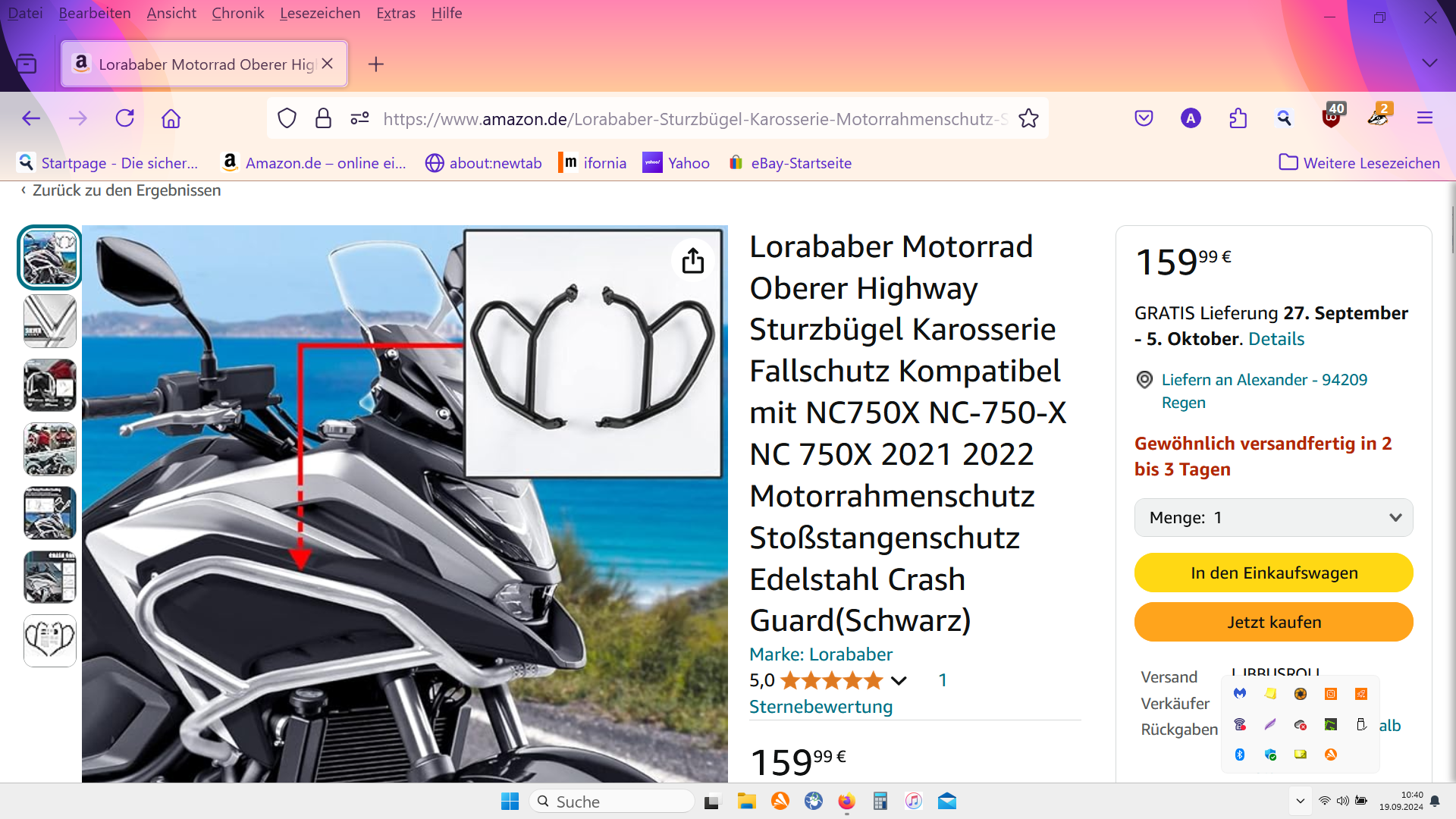This screenshot has width=1456, height=819.
Task: Open Avast icon in tray overflow
Action: (x=1331, y=755)
